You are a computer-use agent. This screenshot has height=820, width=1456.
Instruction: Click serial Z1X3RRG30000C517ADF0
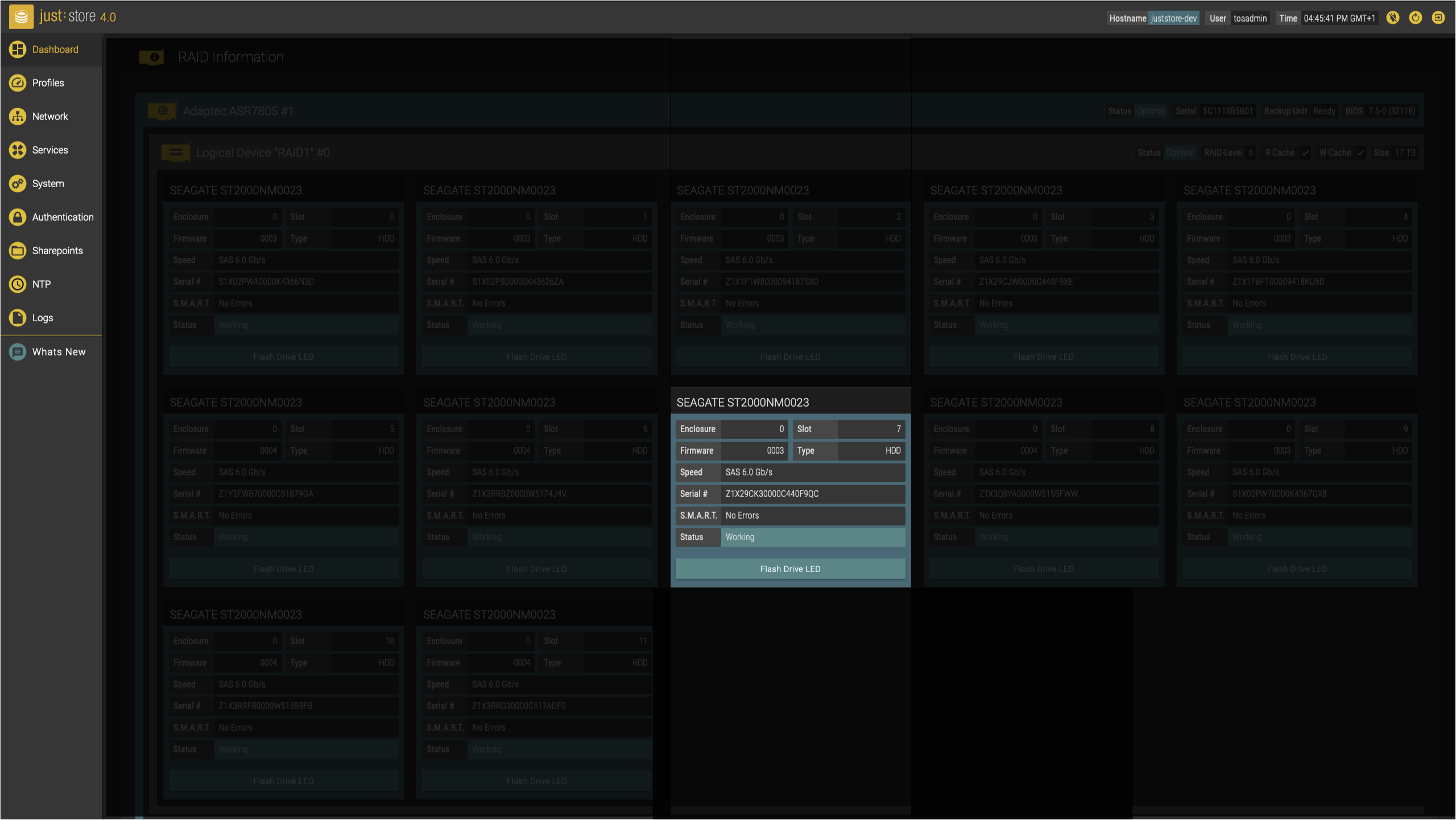(519, 706)
